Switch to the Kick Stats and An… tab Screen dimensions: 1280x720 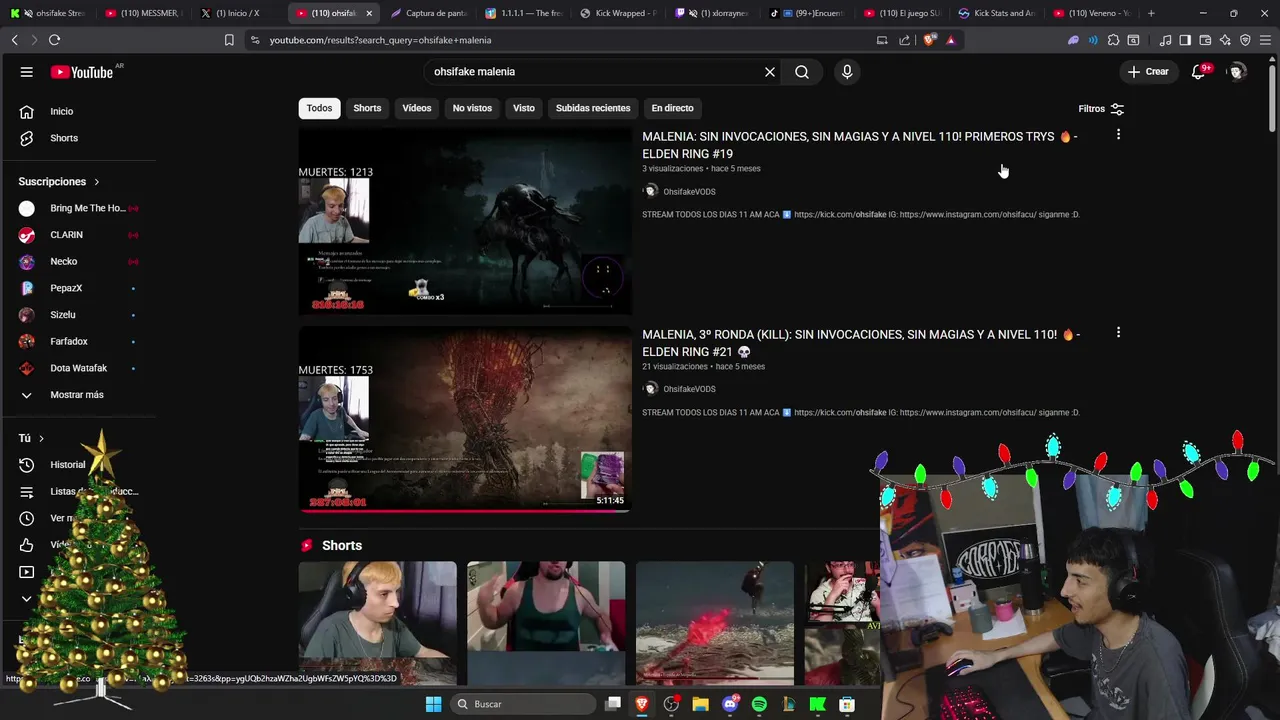(x=997, y=13)
